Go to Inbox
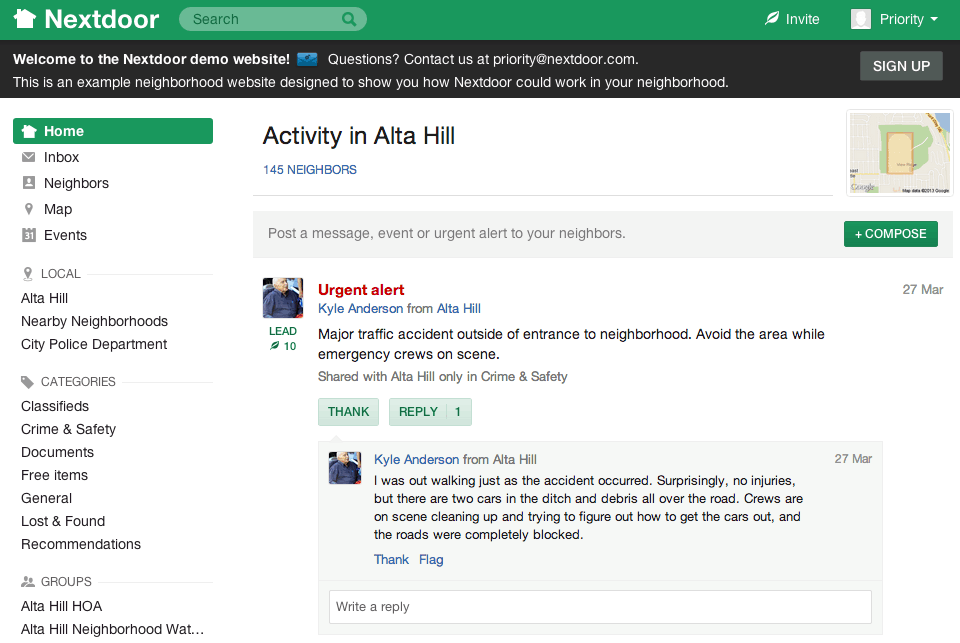 [61, 157]
